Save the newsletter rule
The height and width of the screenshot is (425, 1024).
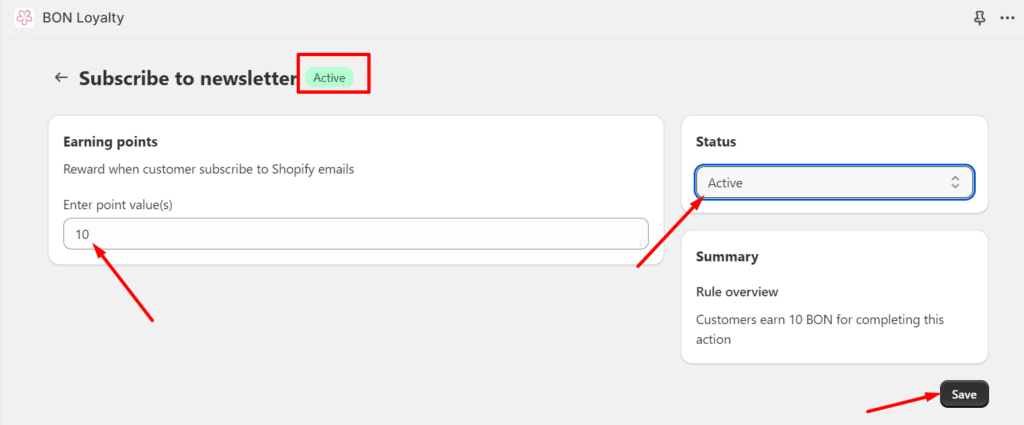[x=963, y=394]
